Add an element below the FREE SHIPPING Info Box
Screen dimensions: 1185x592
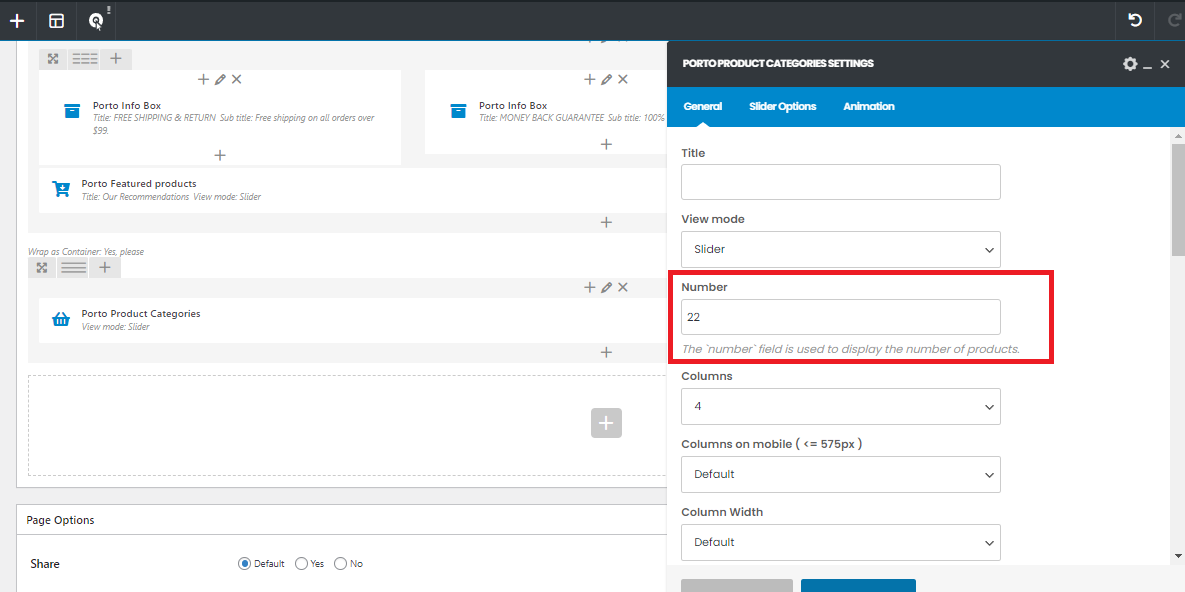[220, 155]
